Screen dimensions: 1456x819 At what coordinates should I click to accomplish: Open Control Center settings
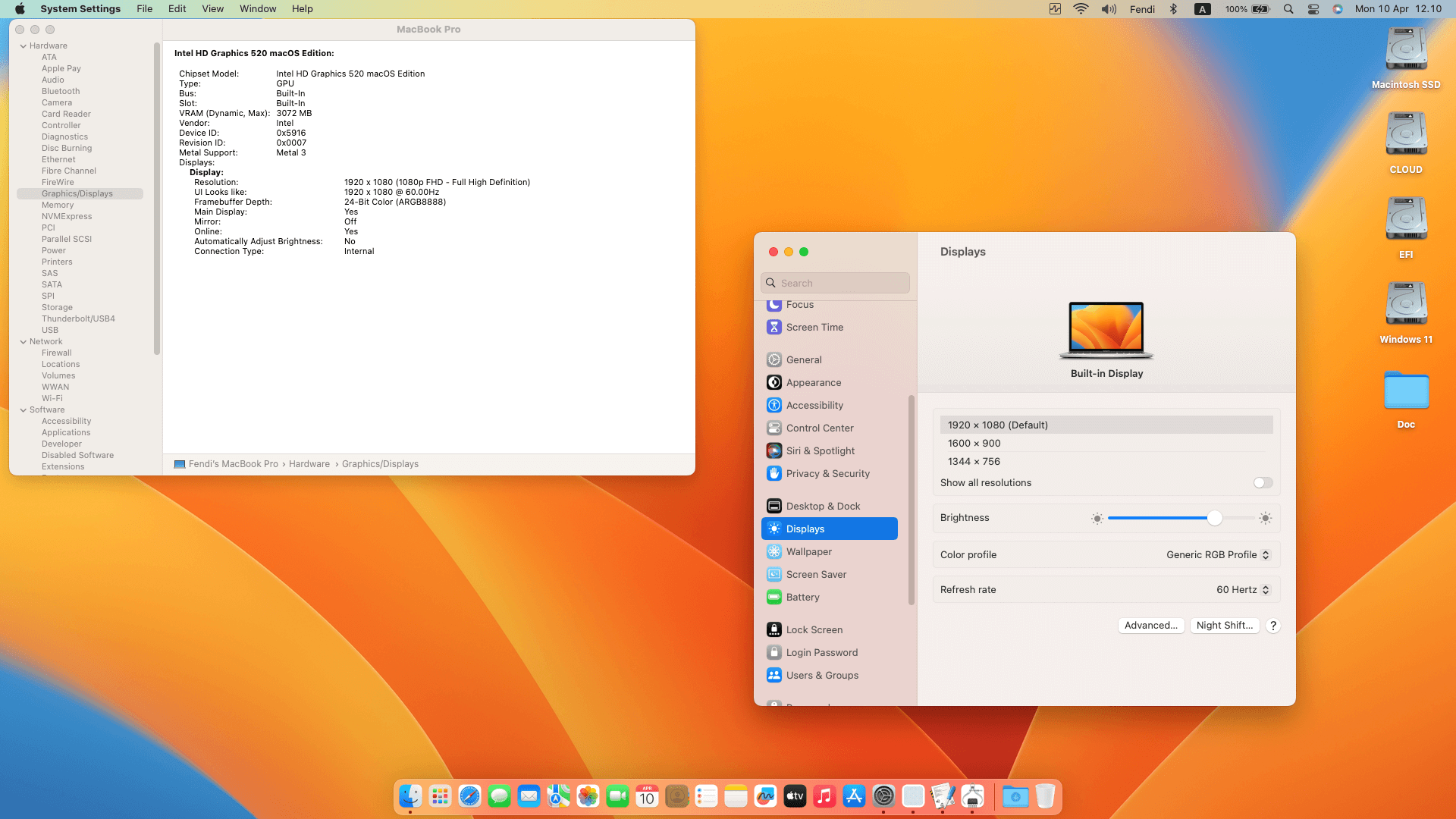(x=829, y=428)
